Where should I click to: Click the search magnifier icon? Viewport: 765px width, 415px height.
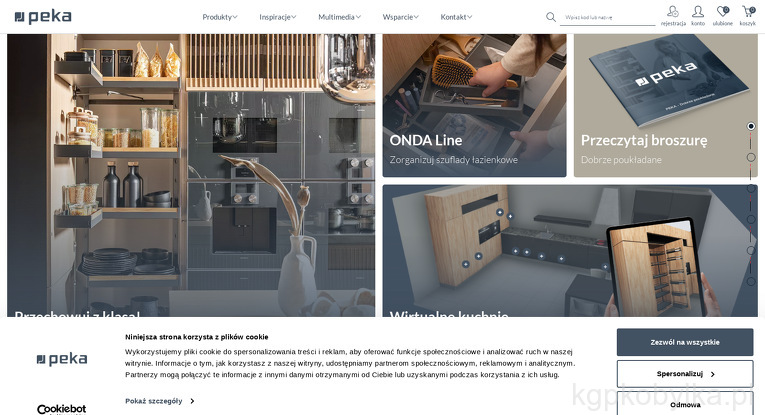[x=551, y=17]
